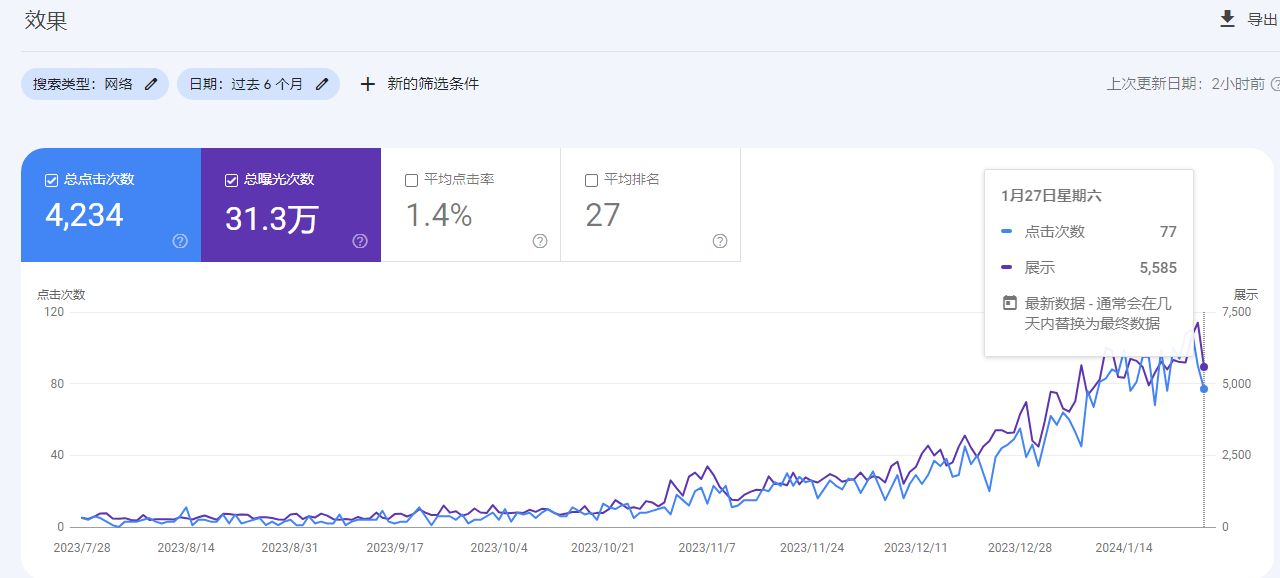Open help icon on total clicks card

click(180, 241)
